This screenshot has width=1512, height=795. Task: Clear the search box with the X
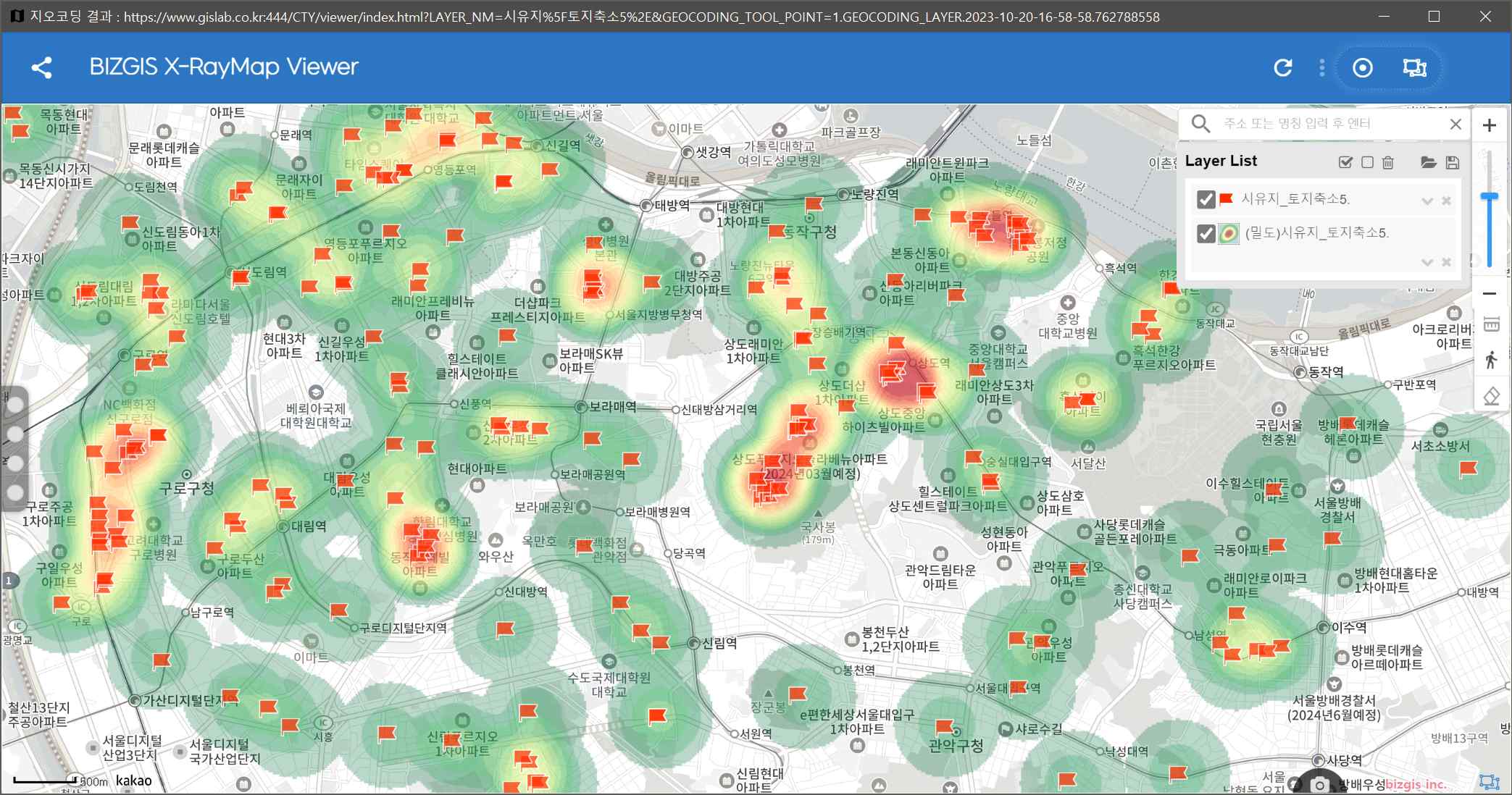(1455, 124)
